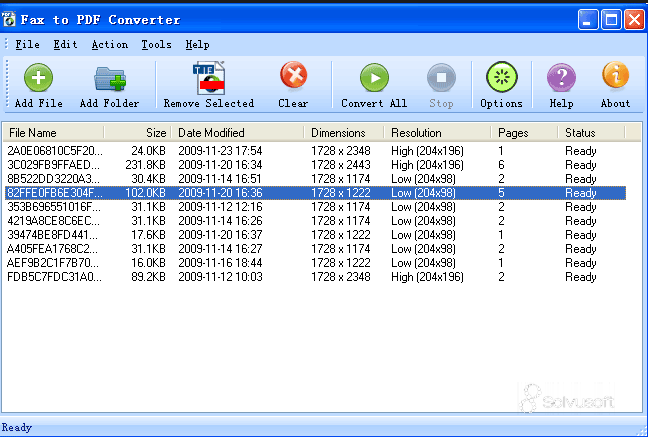This screenshot has height=437, width=648.
Task: Click date 2009-11-12 12:16
Action: (220, 207)
